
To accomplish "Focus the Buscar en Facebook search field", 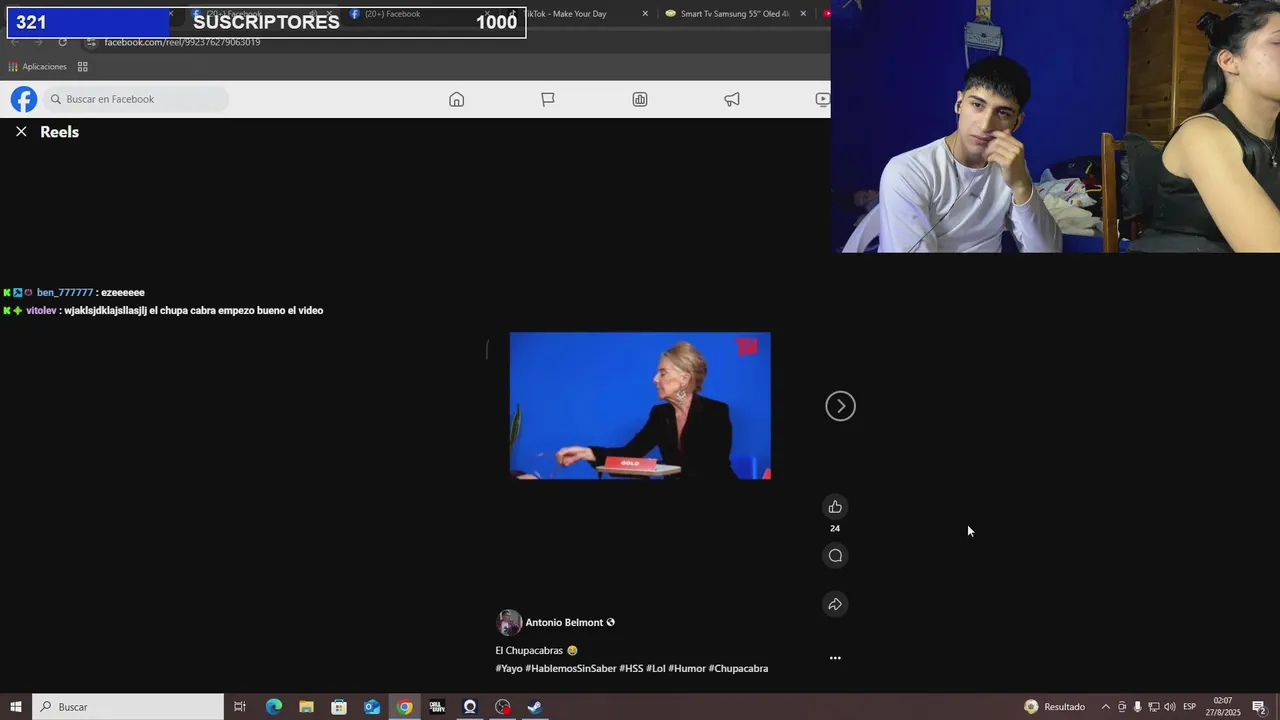I will [x=136, y=99].
